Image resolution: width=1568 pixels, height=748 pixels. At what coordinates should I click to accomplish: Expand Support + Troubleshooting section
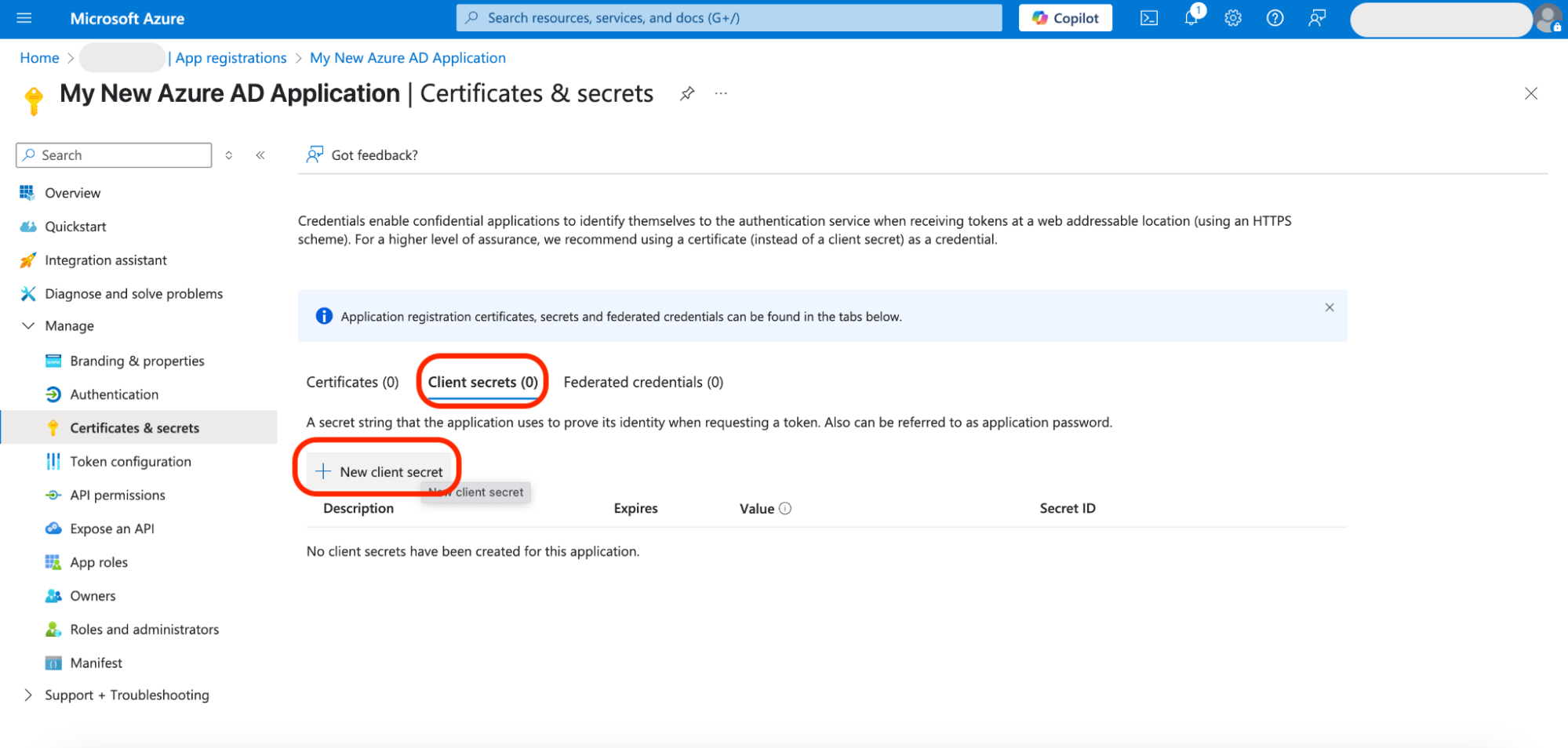(28, 695)
